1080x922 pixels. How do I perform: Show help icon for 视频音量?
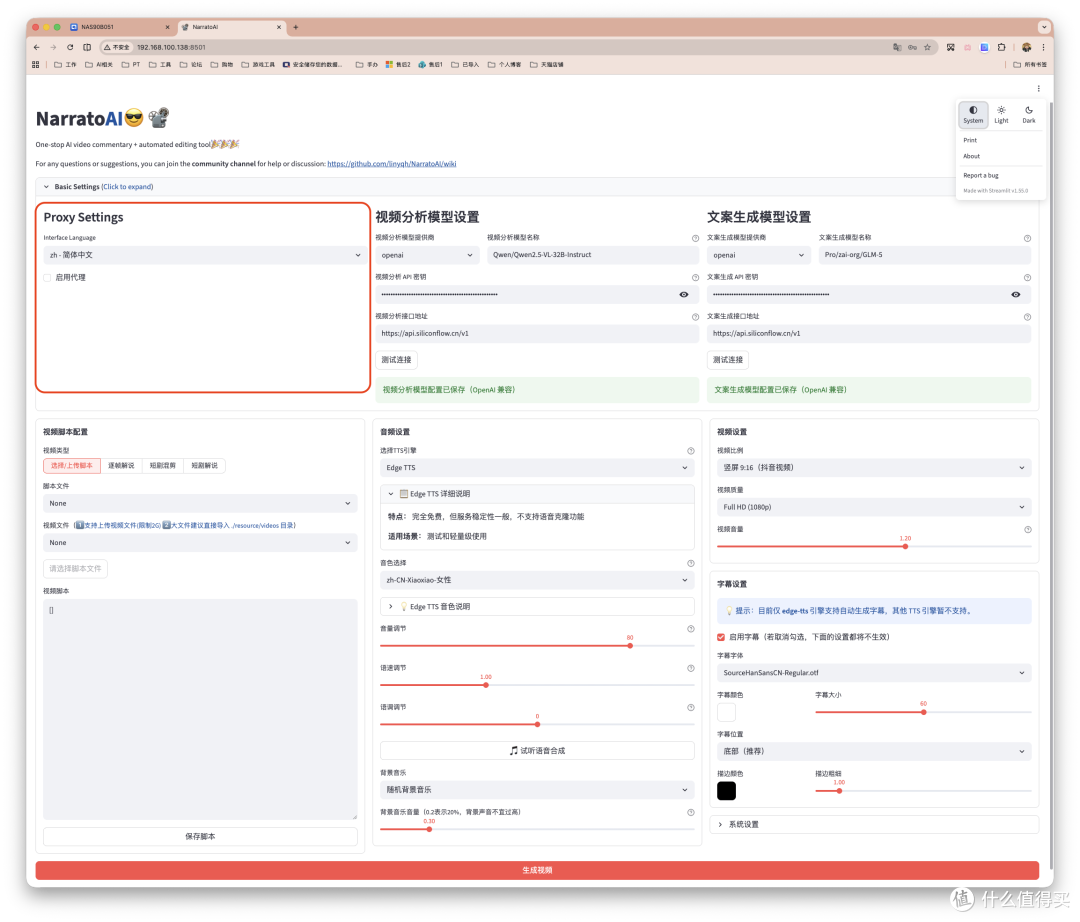coord(1027,530)
